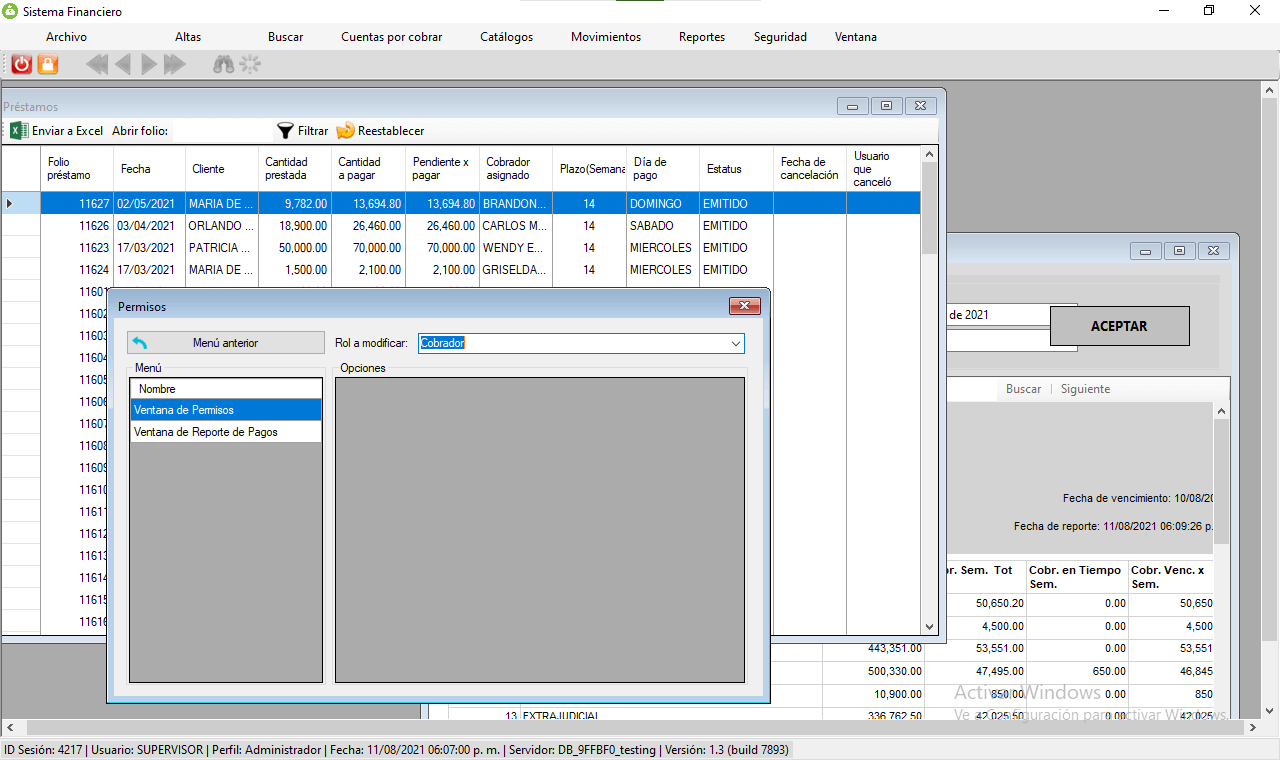Click the main window horizontal scrollbar right arrow
This screenshot has width=1280, height=760.
point(1251,728)
